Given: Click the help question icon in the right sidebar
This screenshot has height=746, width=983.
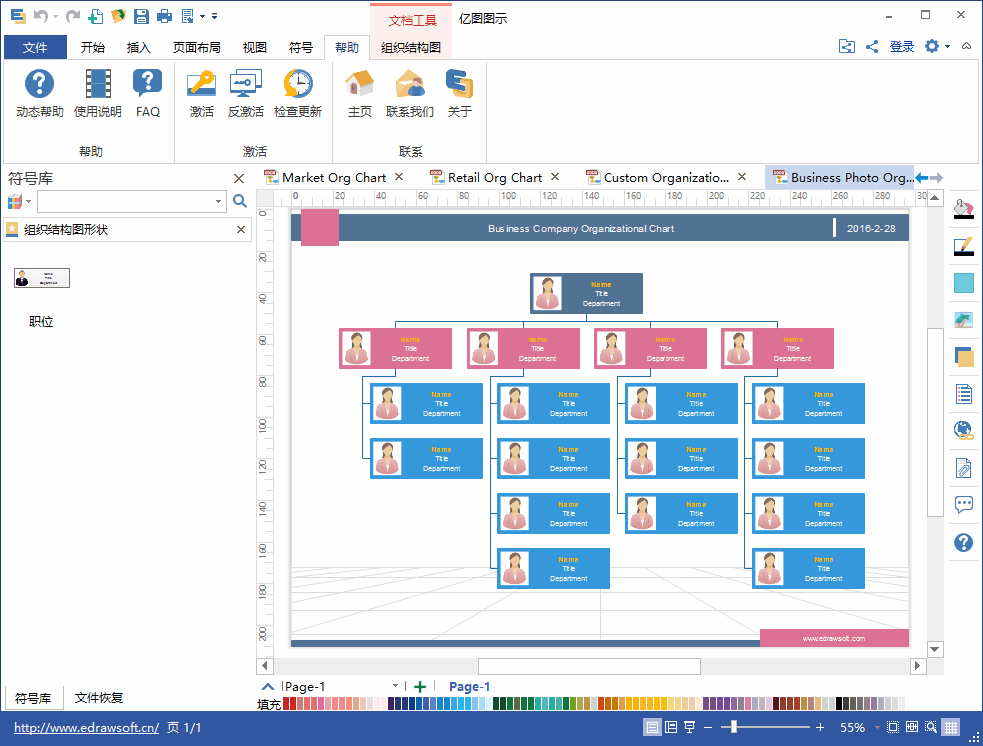Looking at the screenshot, I should tap(964, 542).
